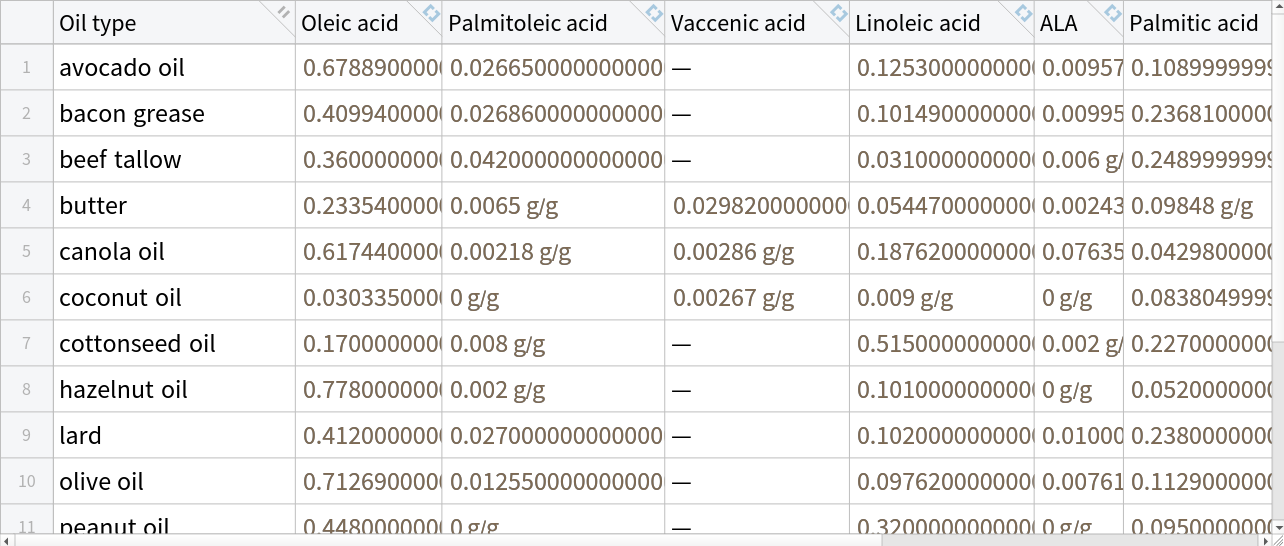Click the Oil type column type icon
1284x546 pixels.
283,13
